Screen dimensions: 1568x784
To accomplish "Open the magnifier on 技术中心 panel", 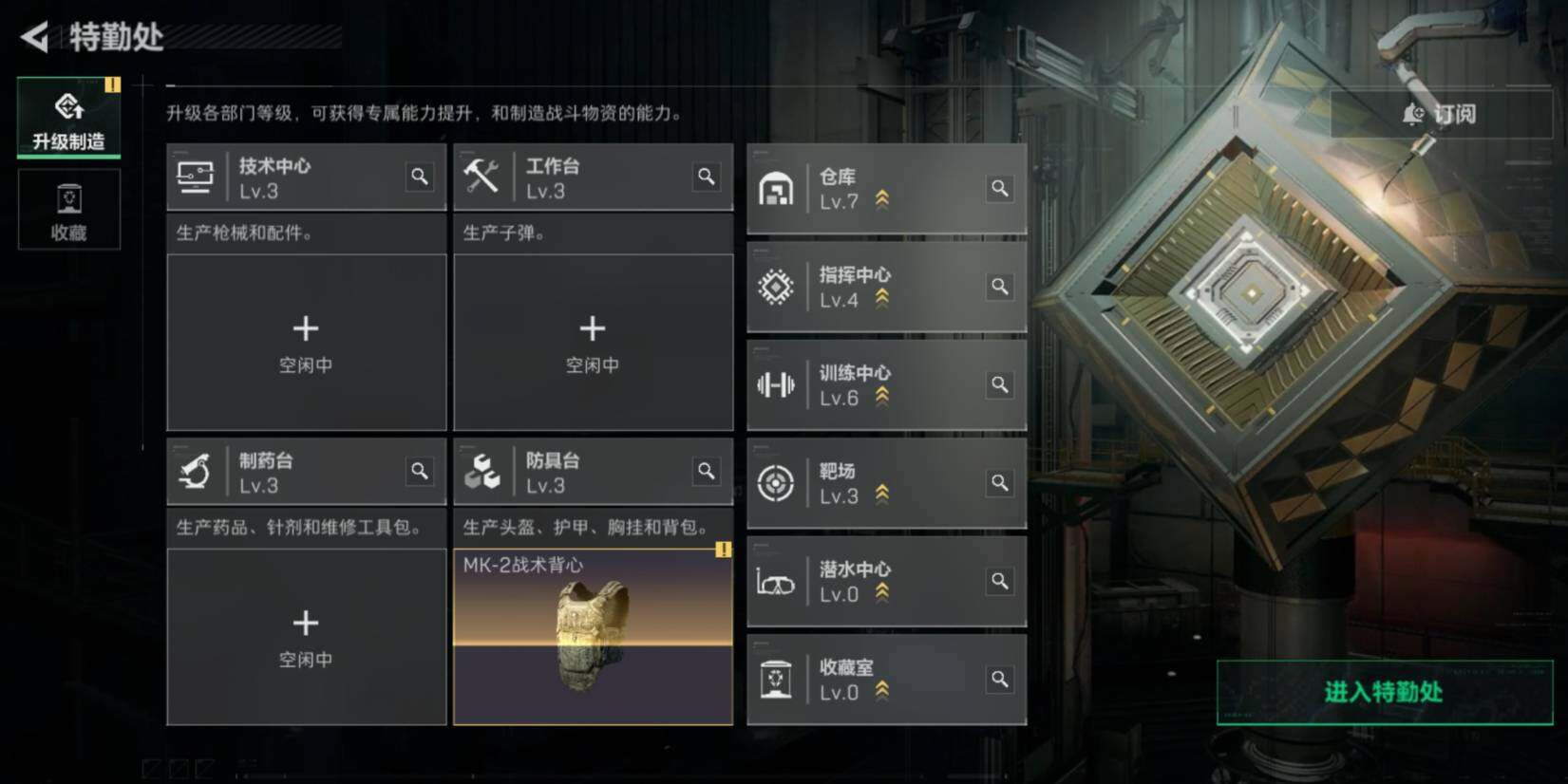I will (419, 177).
